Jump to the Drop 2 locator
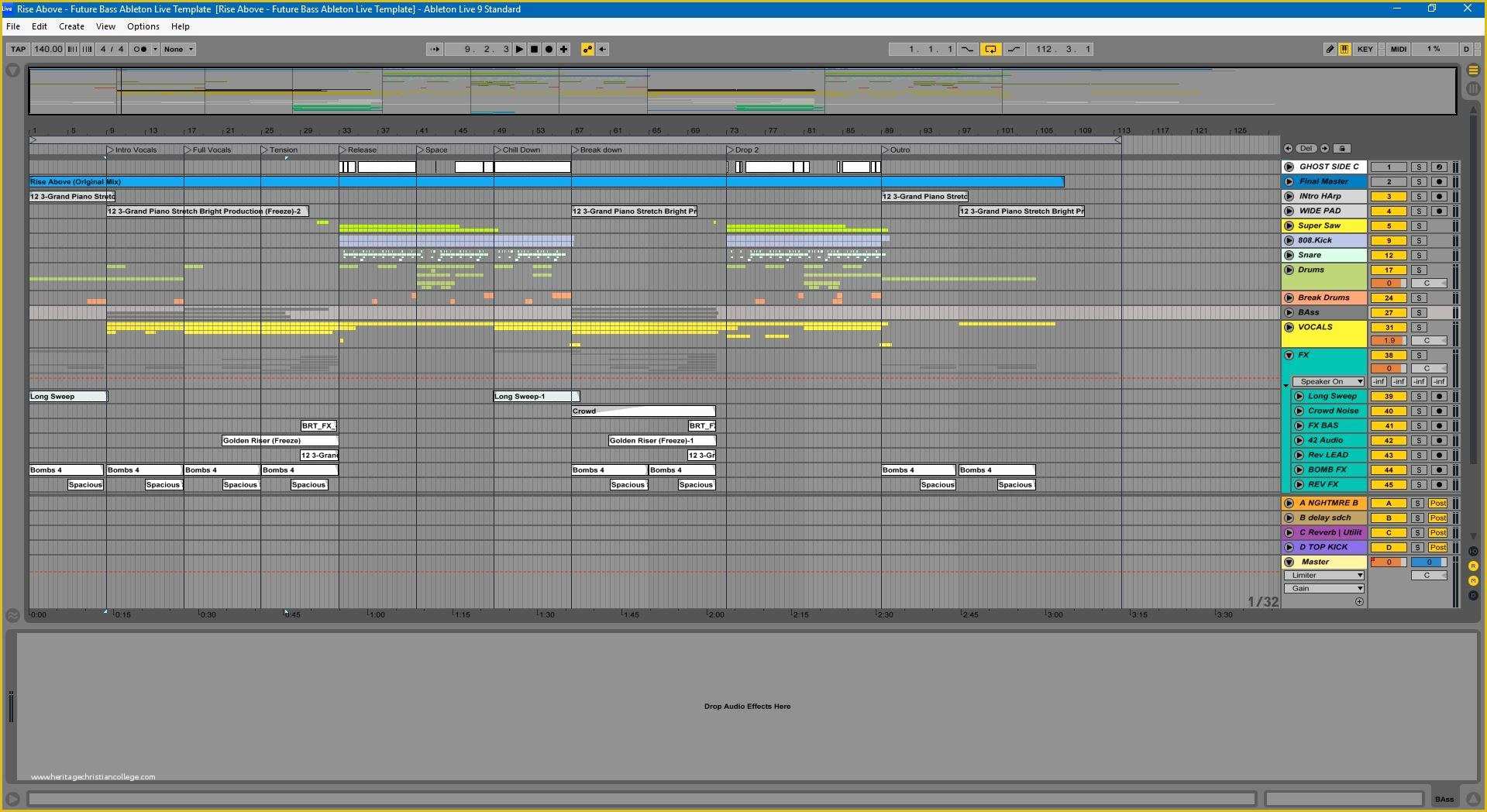This screenshot has height=812, width=1487. point(742,150)
